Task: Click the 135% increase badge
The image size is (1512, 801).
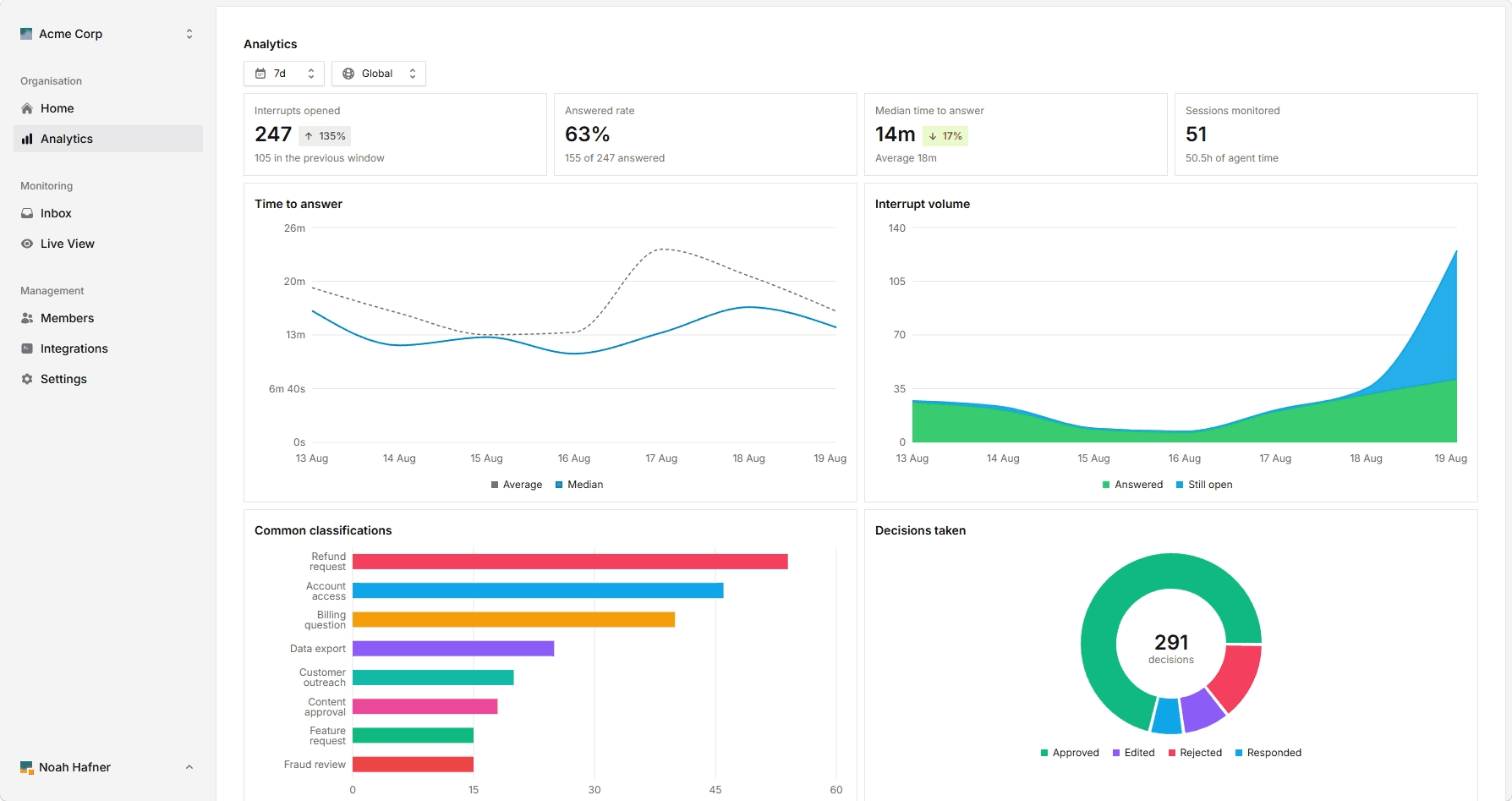Action: tap(326, 136)
